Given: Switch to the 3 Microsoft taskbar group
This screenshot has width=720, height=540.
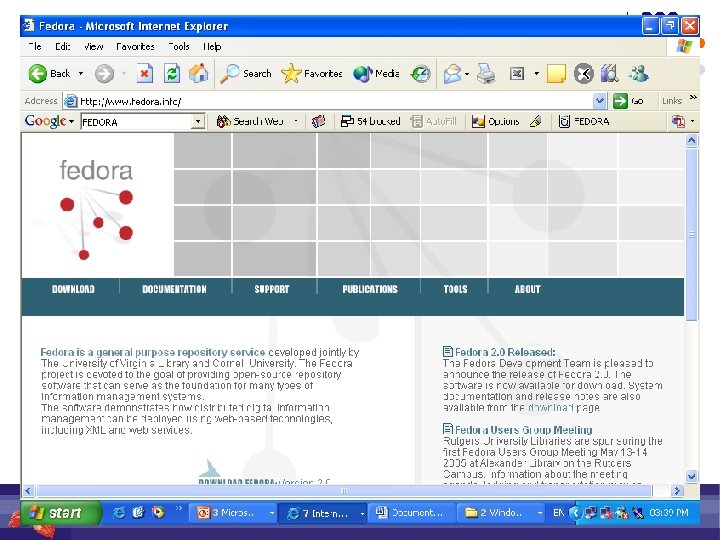Looking at the screenshot, I should [232, 512].
